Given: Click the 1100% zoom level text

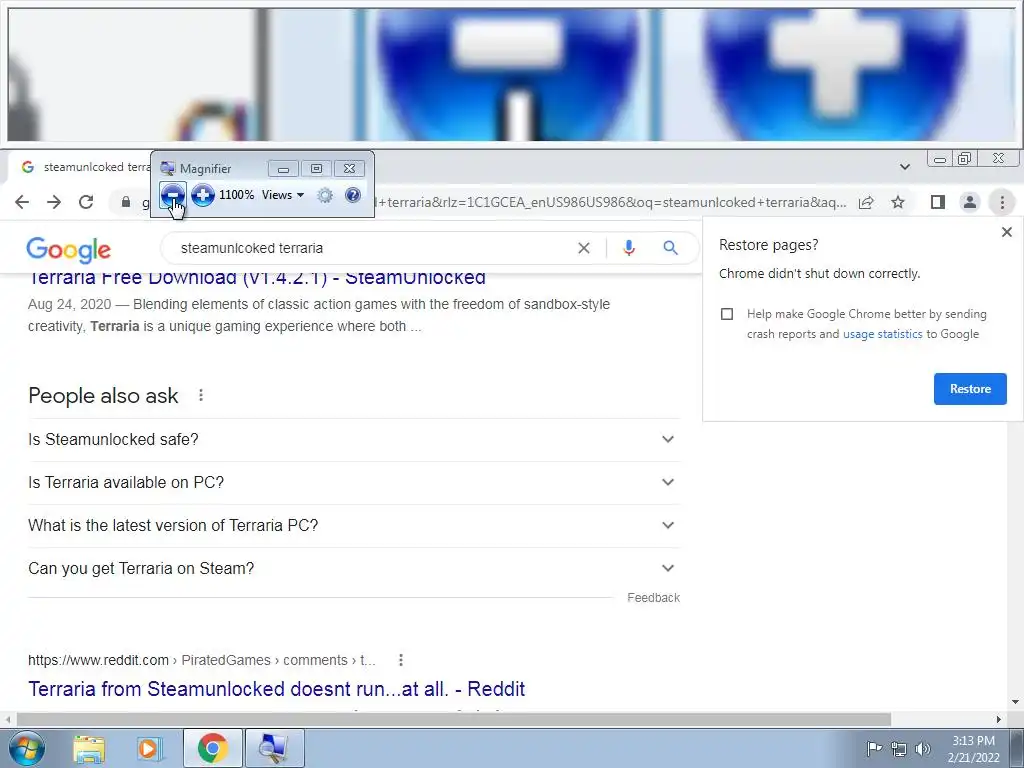Looking at the screenshot, I should click(x=236, y=195).
